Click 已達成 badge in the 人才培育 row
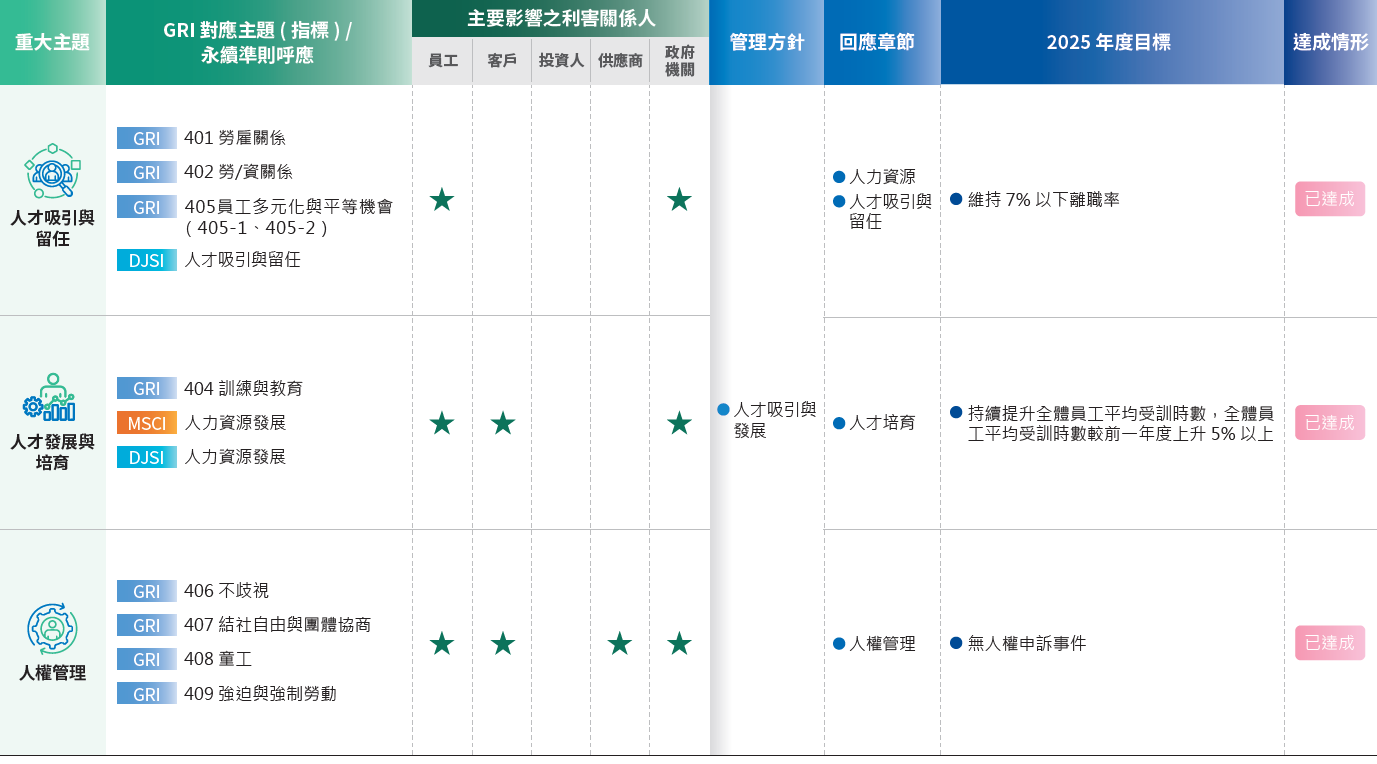This screenshot has width=1377, height=764. coord(1330,422)
